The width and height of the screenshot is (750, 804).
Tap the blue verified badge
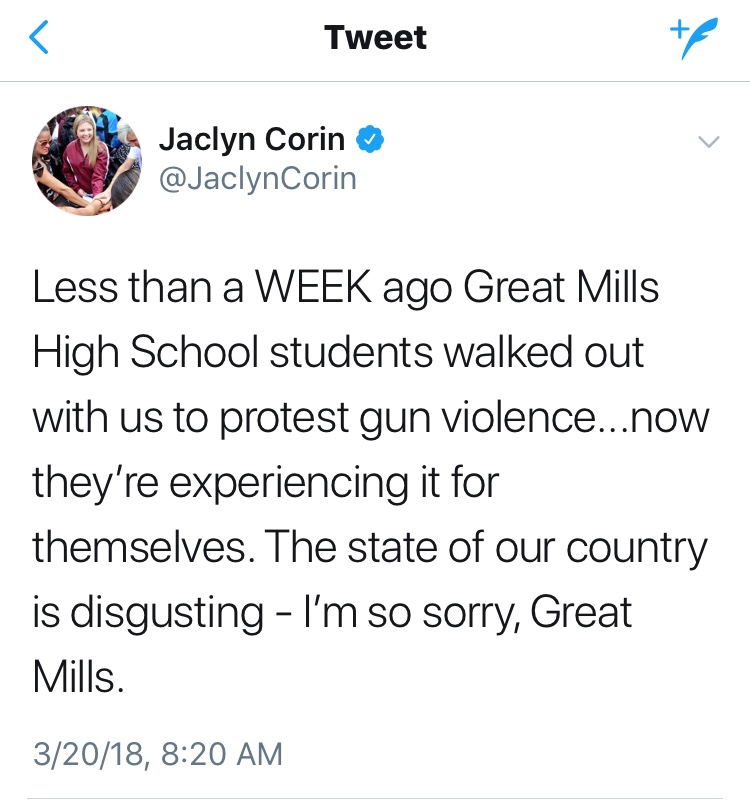[x=371, y=141]
